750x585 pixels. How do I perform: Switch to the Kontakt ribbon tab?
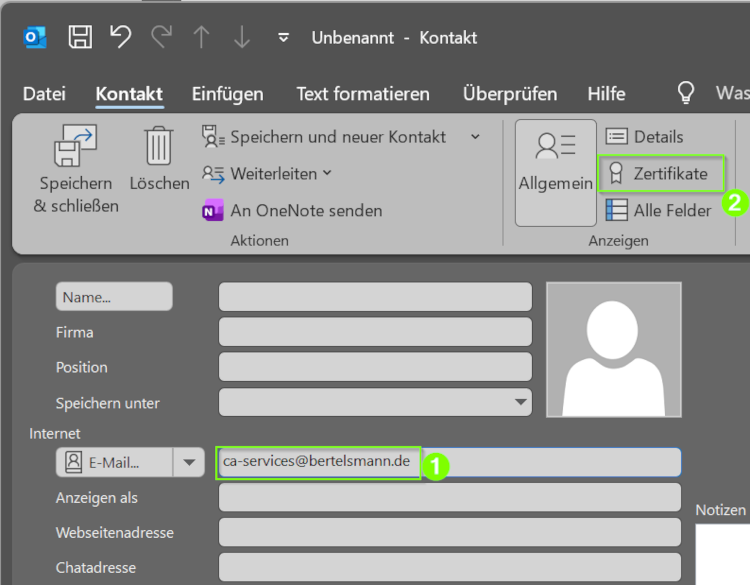(x=129, y=94)
